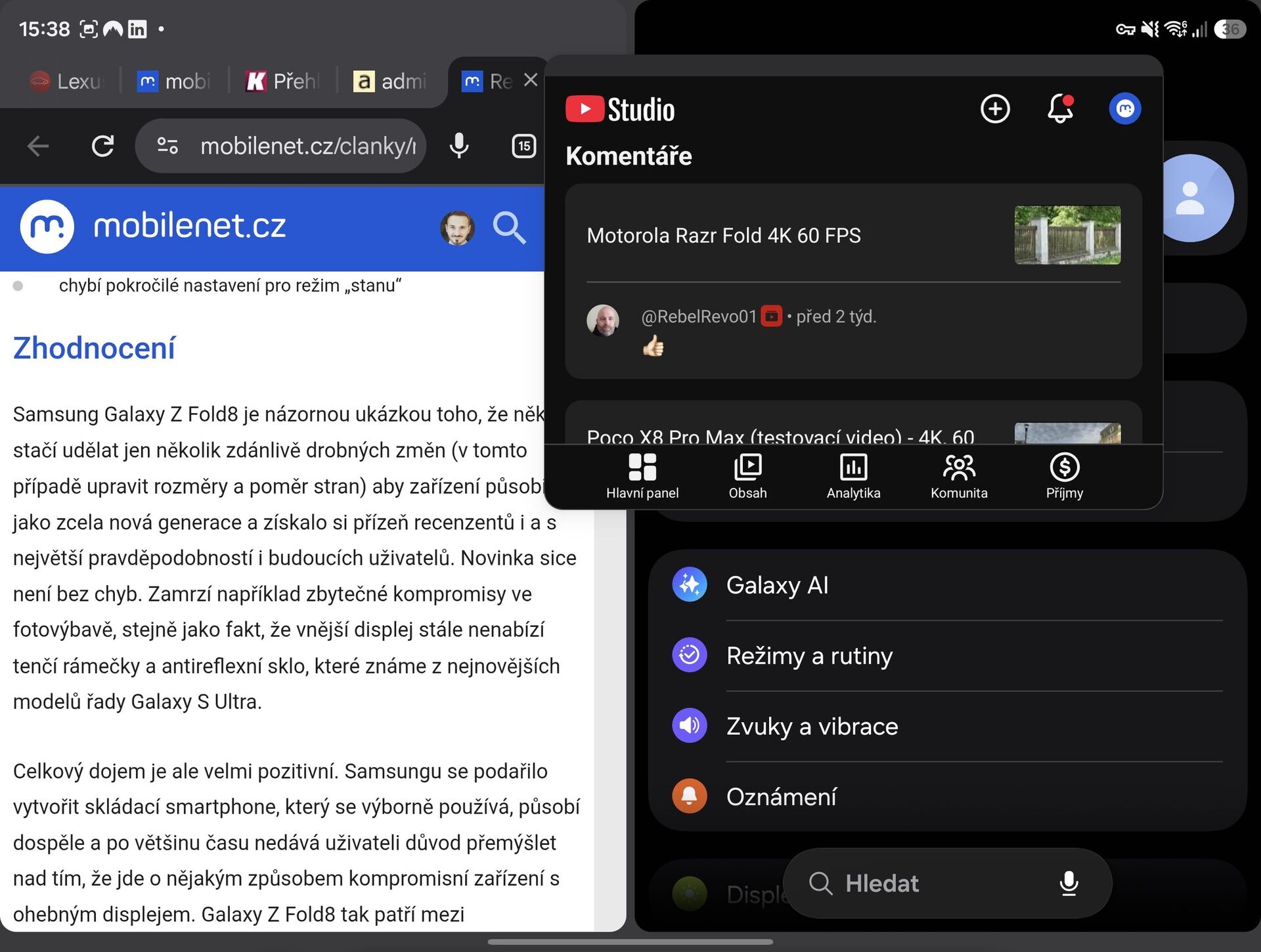Open the user profile photo on mobilenet.cz
The width and height of the screenshot is (1261, 952).
457,228
